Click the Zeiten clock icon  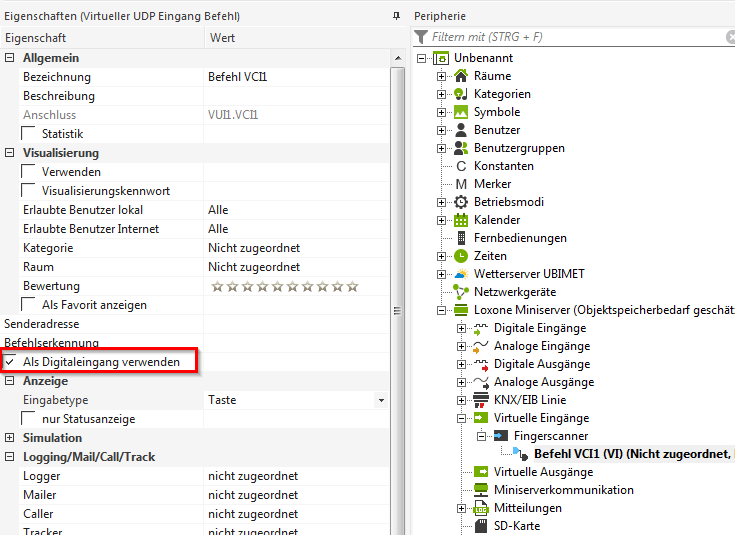(461, 256)
